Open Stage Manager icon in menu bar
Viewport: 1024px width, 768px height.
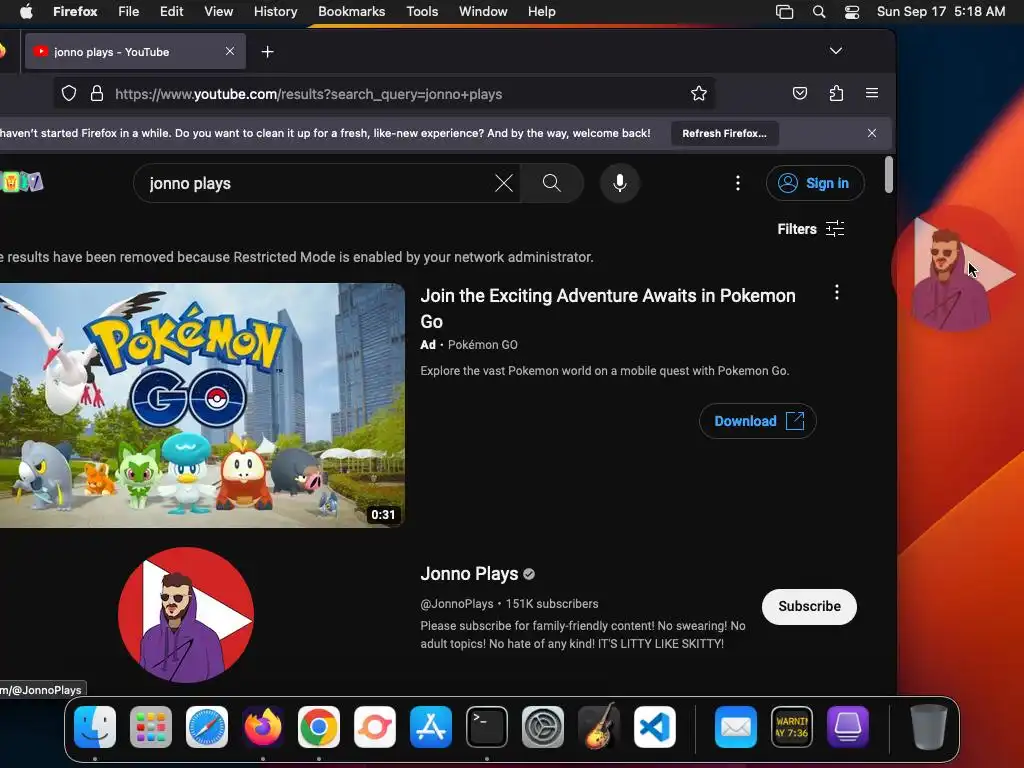(x=784, y=12)
